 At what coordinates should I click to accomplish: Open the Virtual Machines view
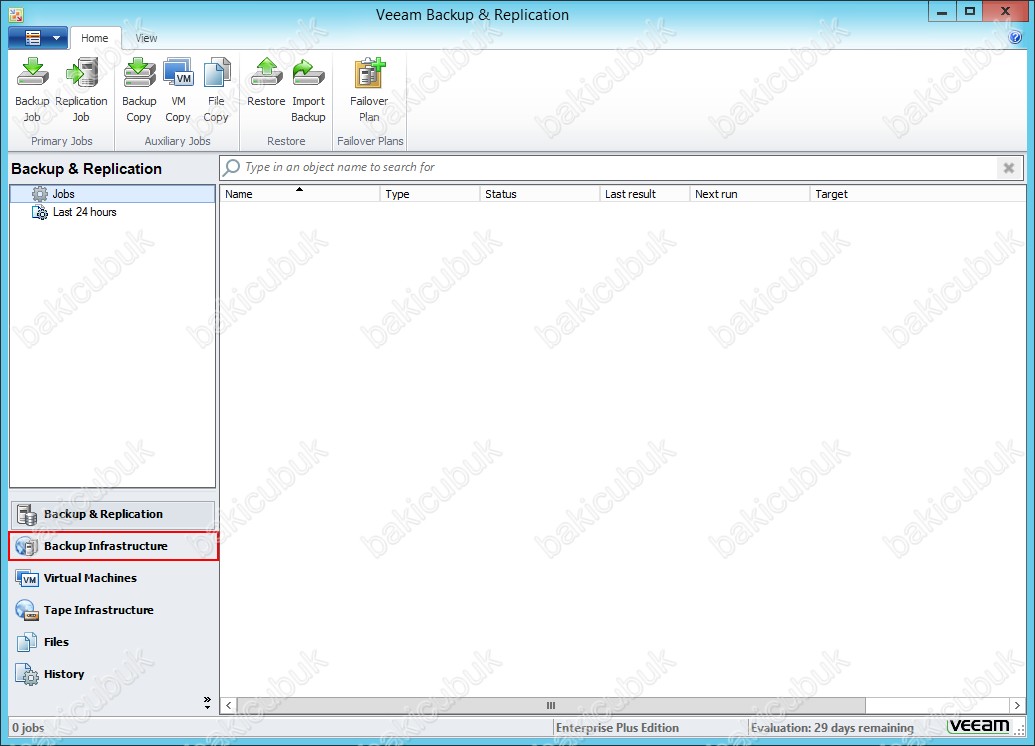coord(112,578)
